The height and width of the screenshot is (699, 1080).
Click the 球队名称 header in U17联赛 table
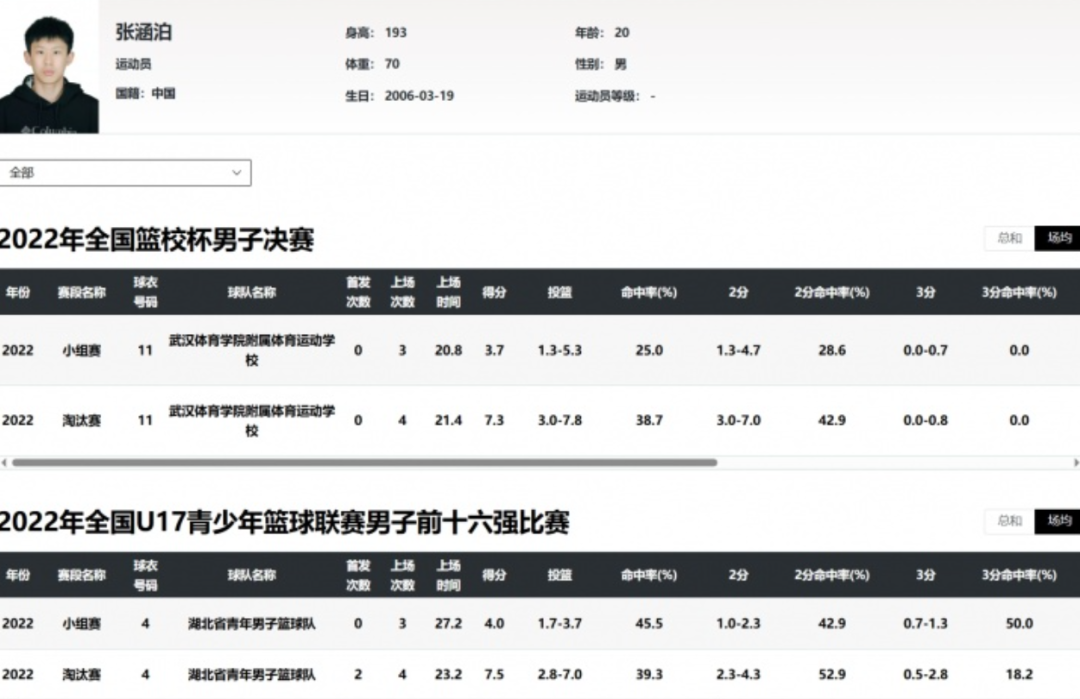[251, 575]
